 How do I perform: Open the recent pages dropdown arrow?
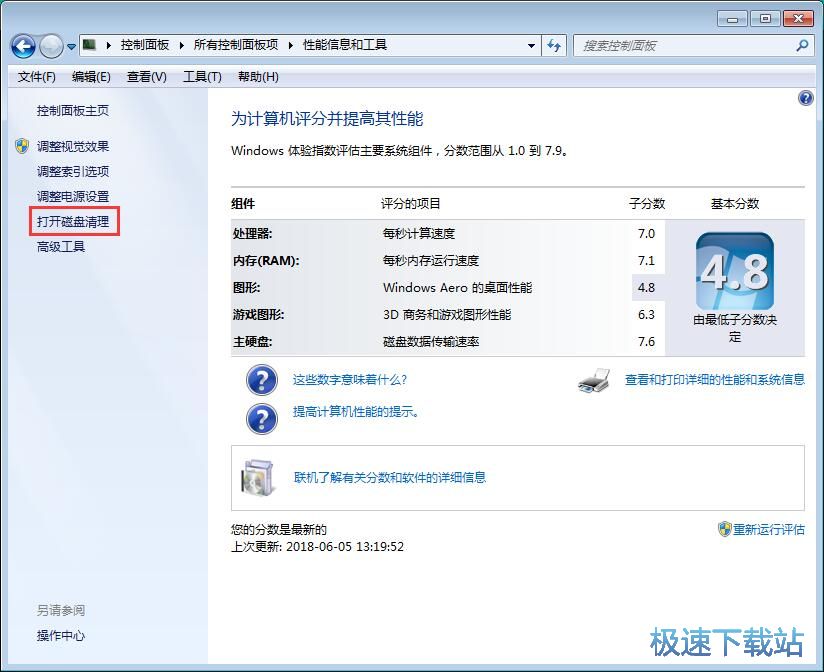tap(71, 47)
